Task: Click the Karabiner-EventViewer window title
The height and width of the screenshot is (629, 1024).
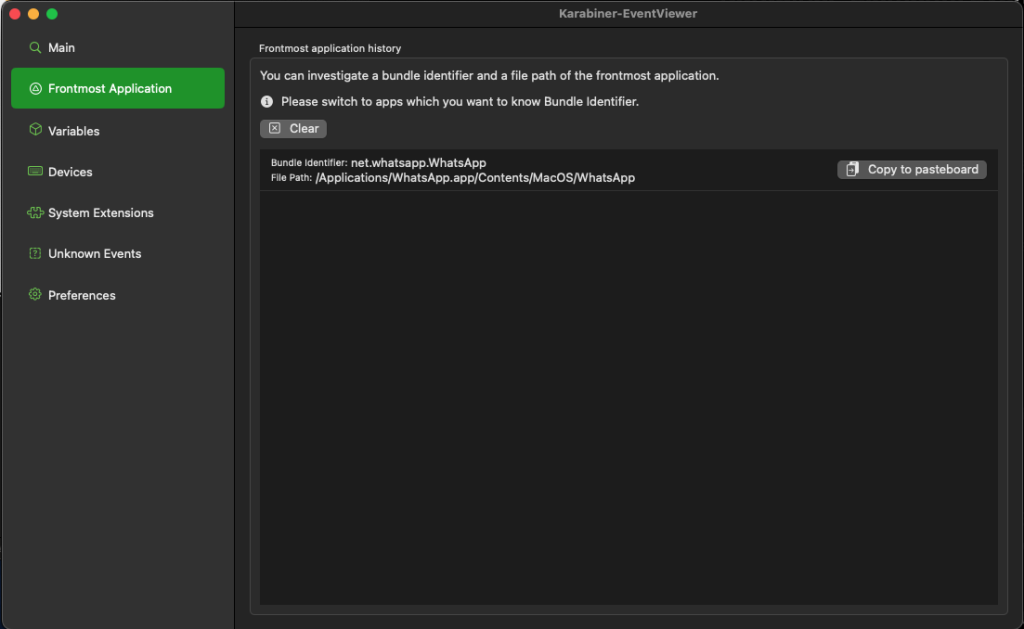Action: 629,13
